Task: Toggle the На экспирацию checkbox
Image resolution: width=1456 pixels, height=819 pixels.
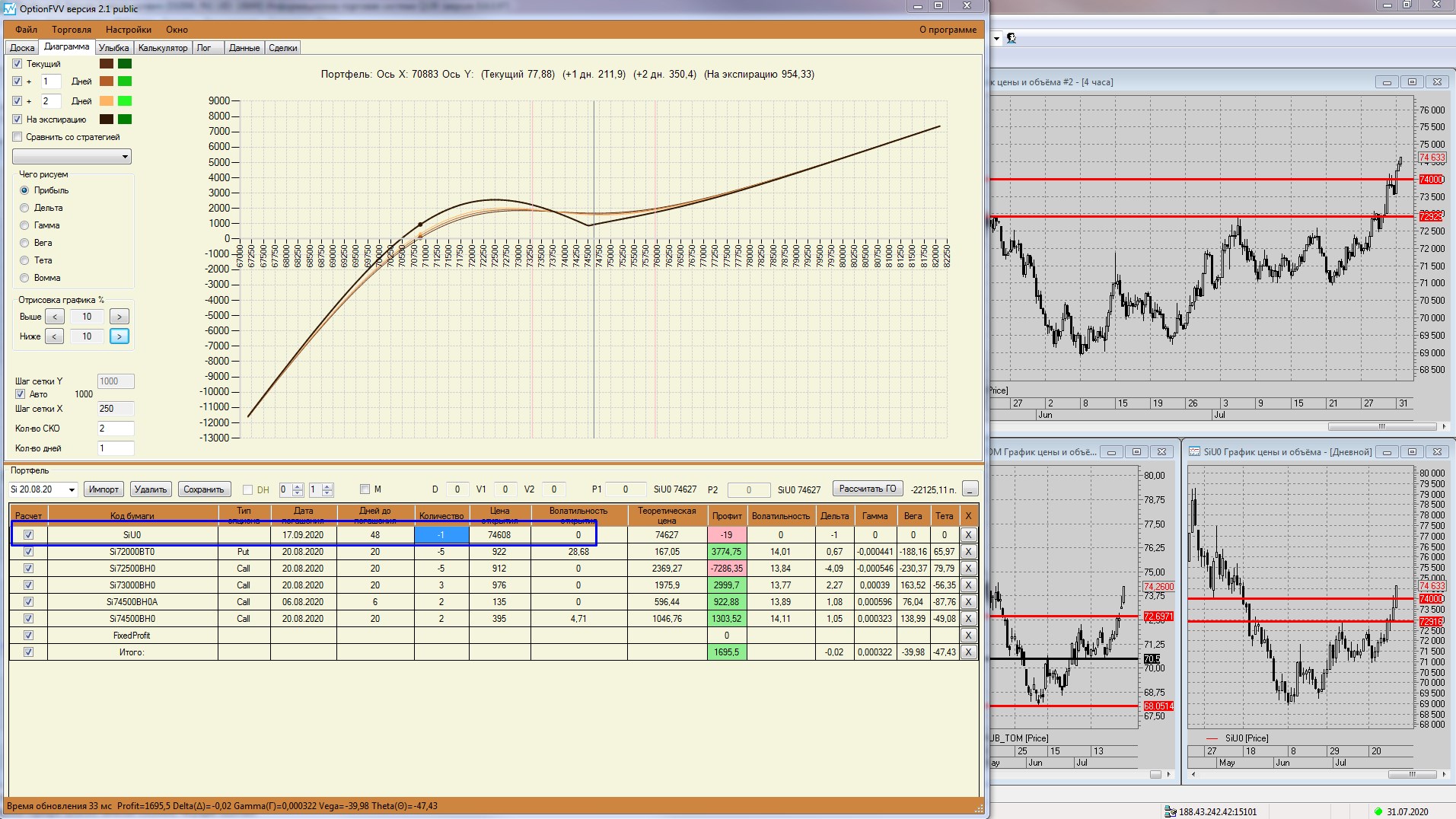Action: point(18,120)
